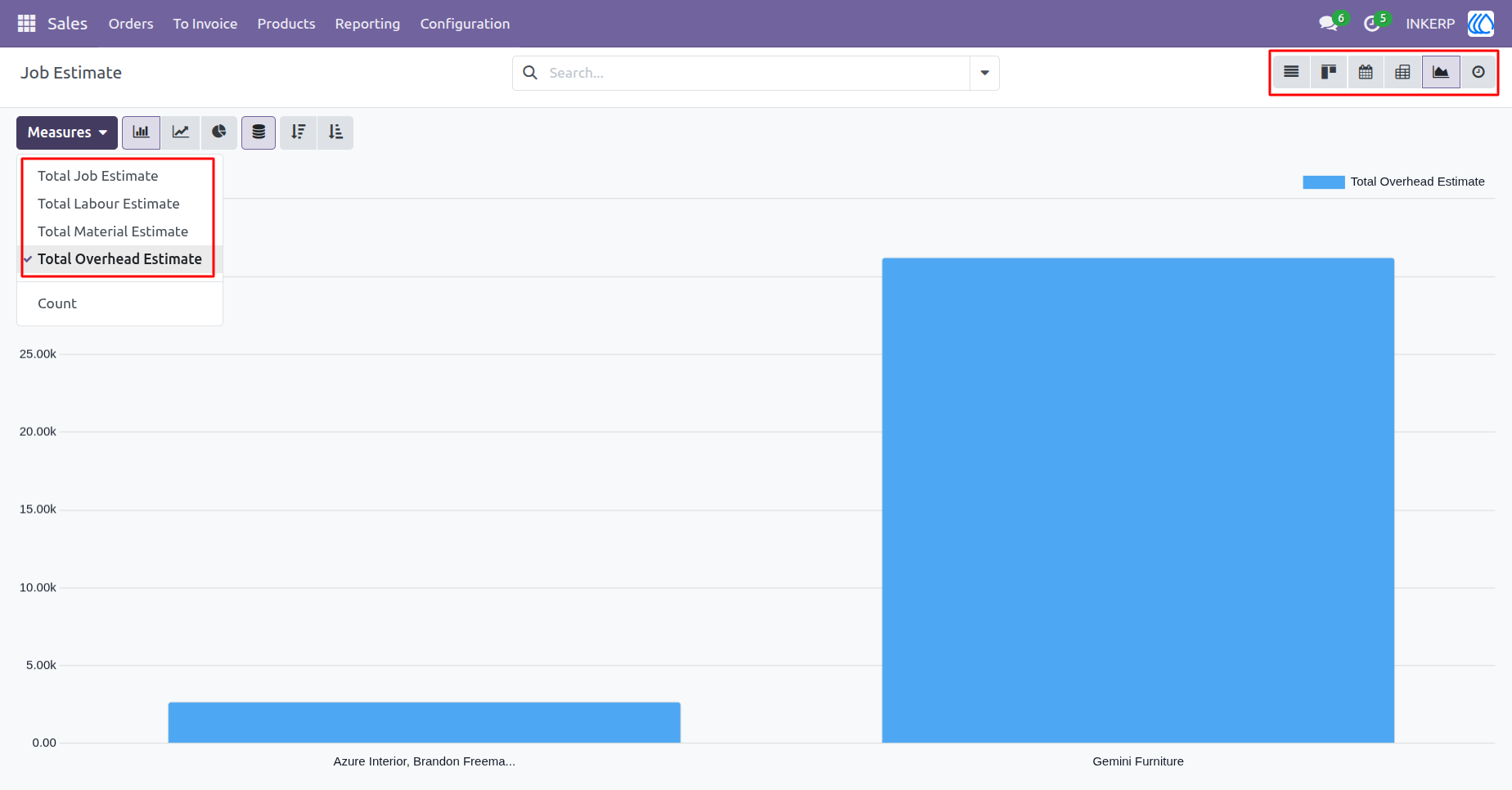Screen dimensions: 1512x790
Task: Select the pie chart type
Action: pyautogui.click(x=219, y=132)
